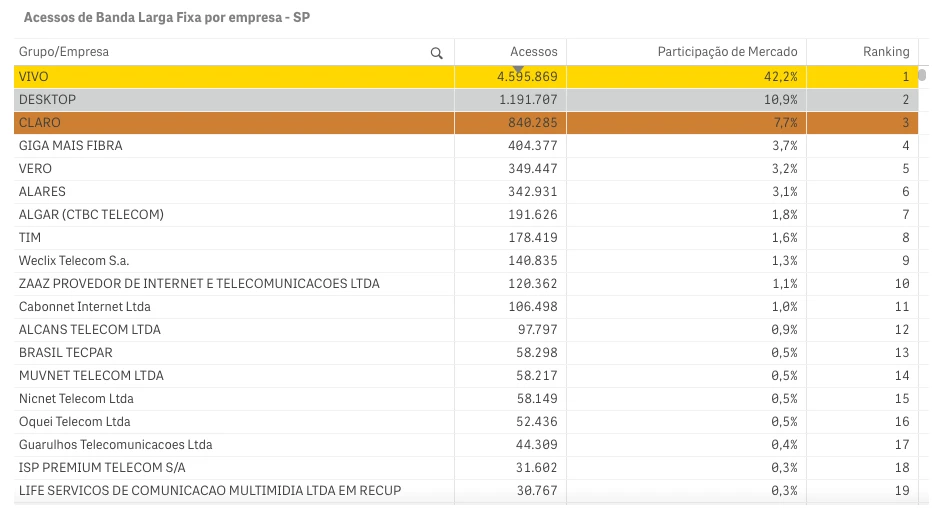
Task: Sort by Participação de Mercado column
Action: tap(727, 52)
